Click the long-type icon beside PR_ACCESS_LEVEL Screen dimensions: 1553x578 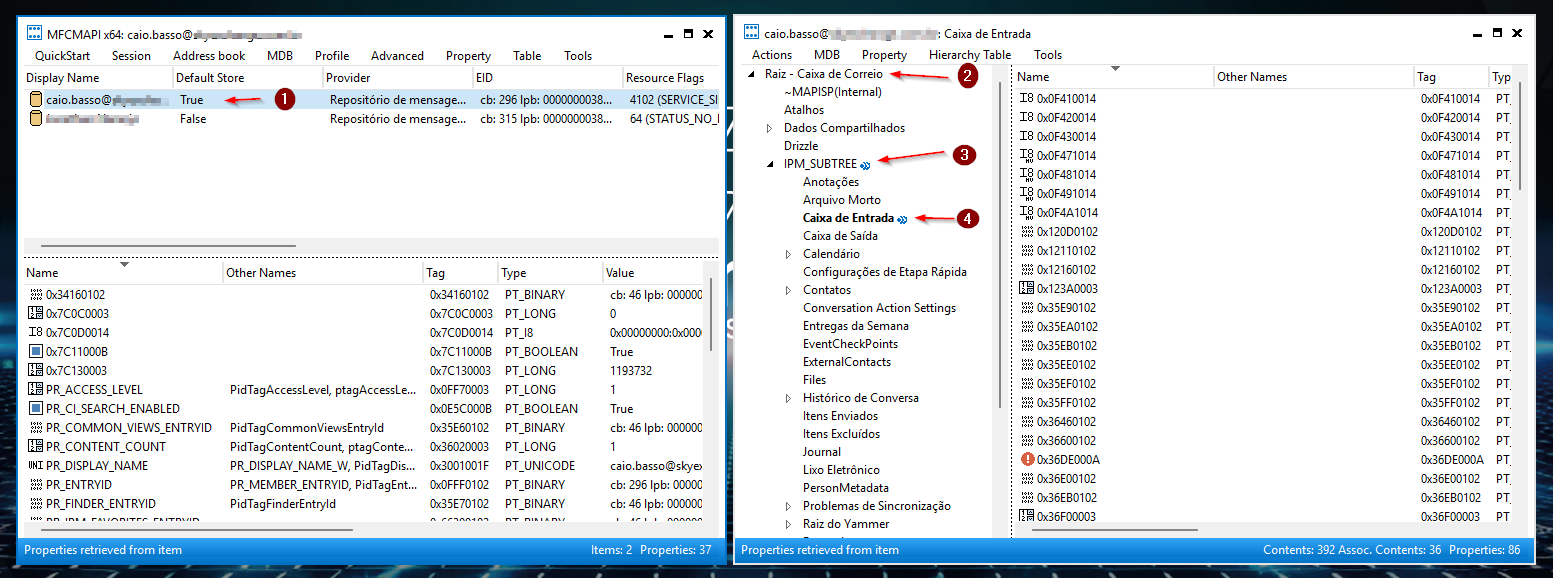tap(35, 390)
